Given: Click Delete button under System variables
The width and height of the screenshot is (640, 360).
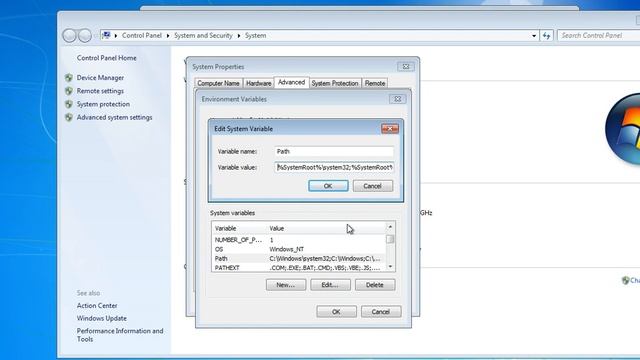Looking at the screenshot, I should coord(375,285).
